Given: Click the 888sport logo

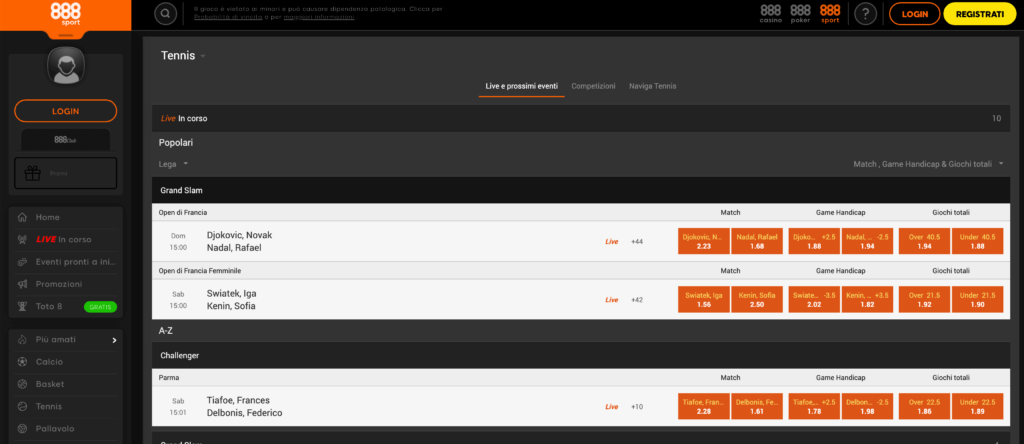Looking at the screenshot, I should click(65, 14).
